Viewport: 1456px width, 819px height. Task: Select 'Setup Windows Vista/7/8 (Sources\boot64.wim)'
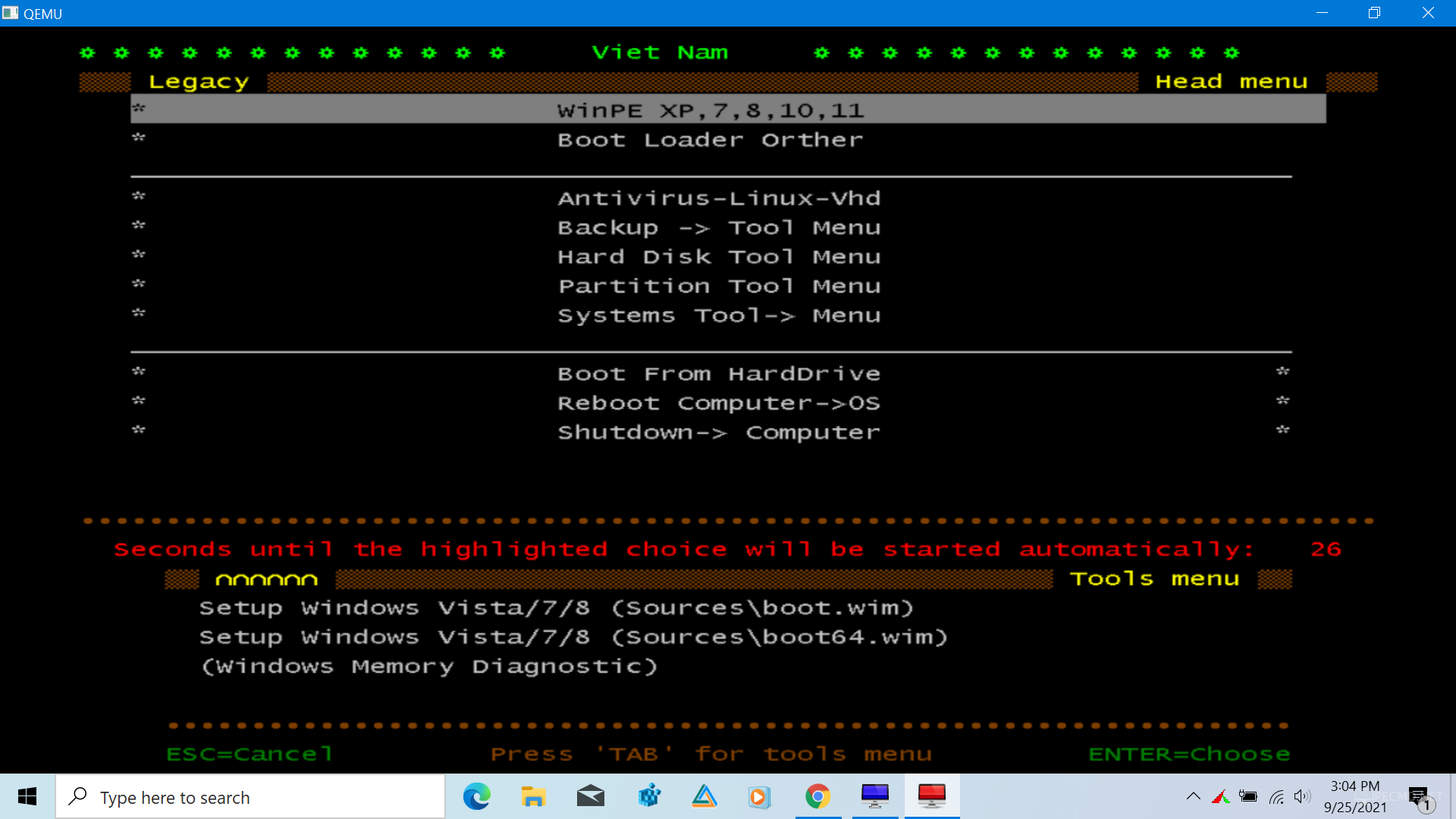point(574,638)
